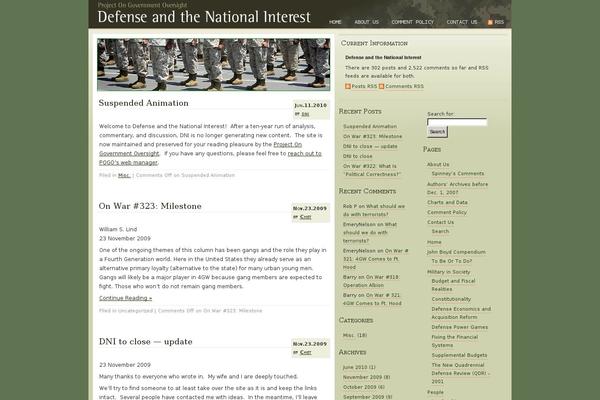Open the CONTACT US menu item
Image resolution: width=600 pixels, height=400 pixels.
click(x=462, y=22)
